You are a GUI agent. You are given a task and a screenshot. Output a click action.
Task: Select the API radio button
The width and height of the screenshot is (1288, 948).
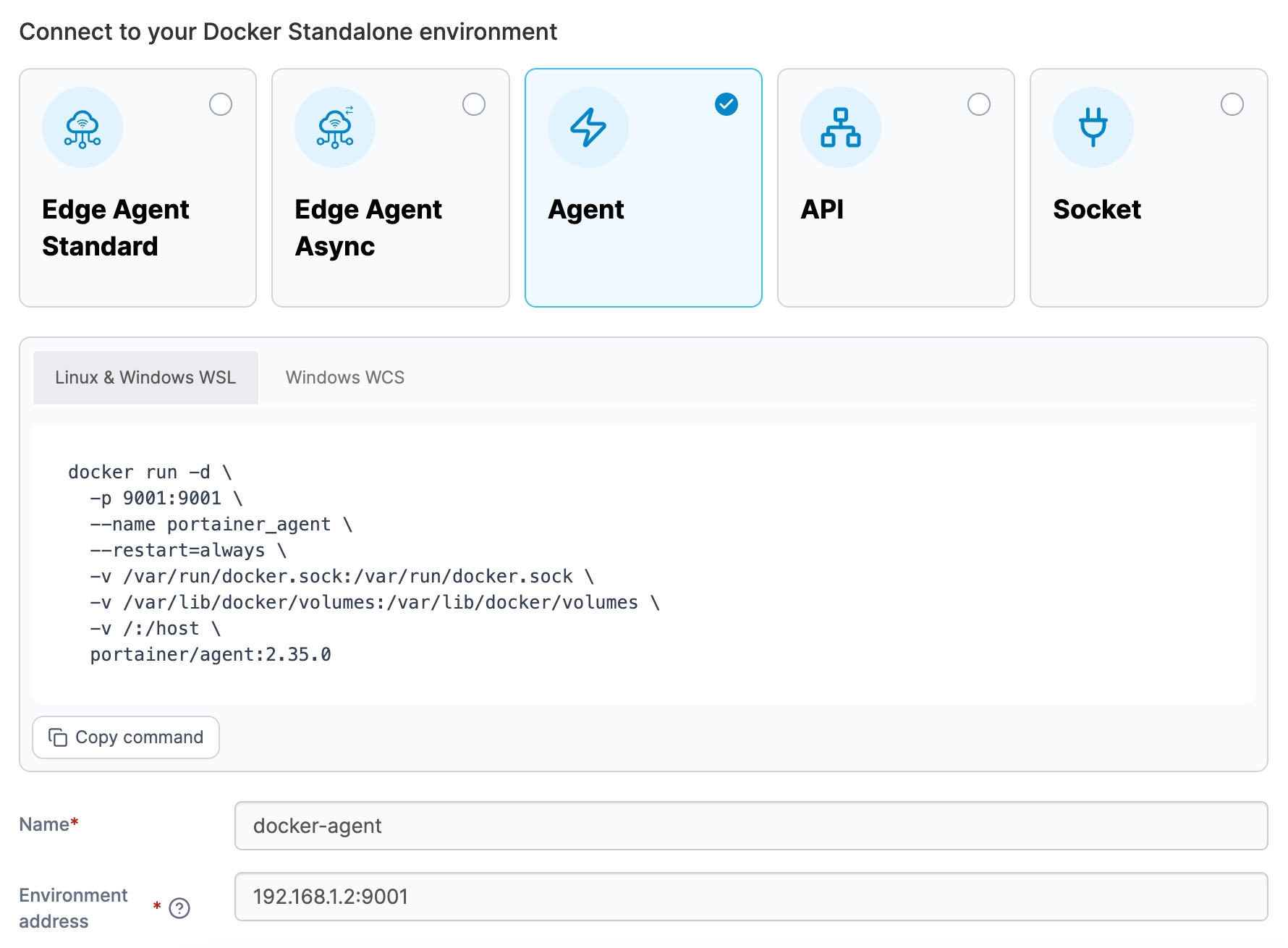(x=978, y=104)
